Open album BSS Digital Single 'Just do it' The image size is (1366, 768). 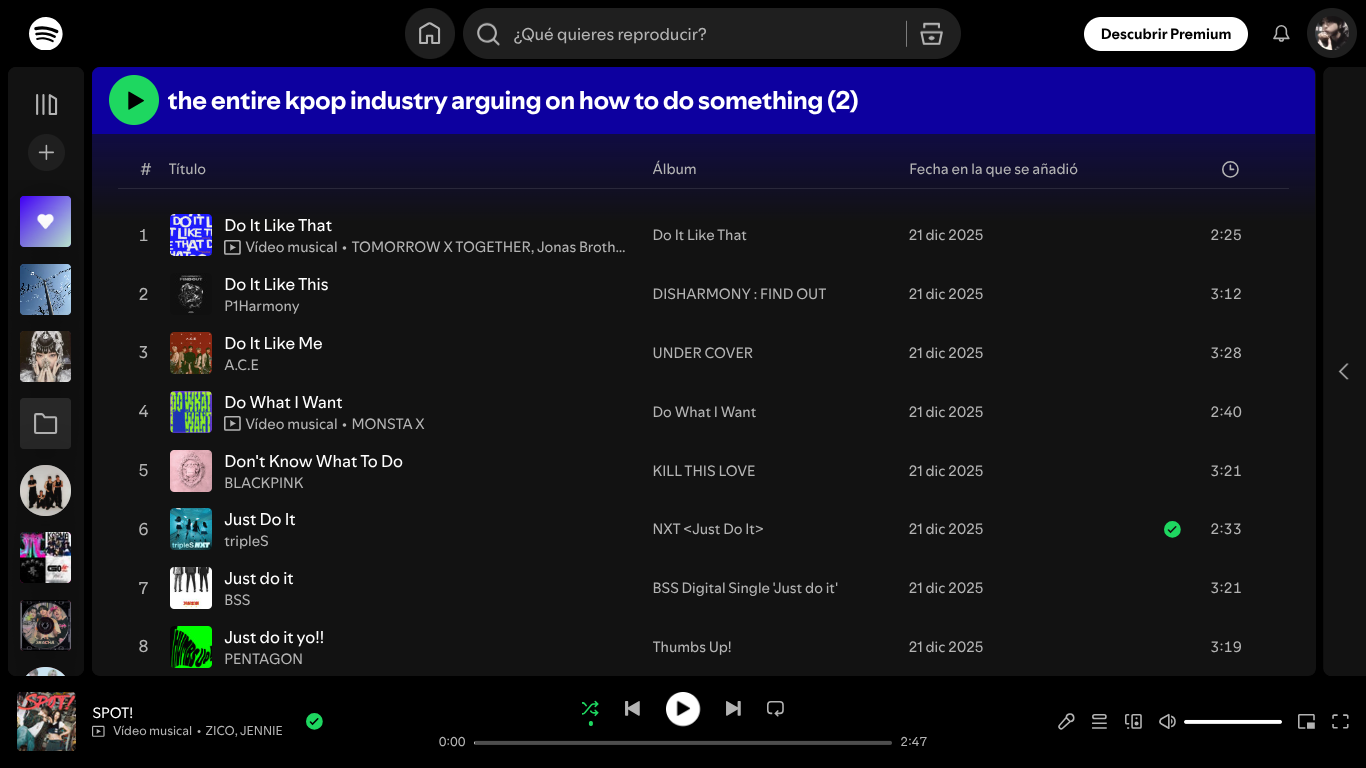pyautogui.click(x=745, y=588)
